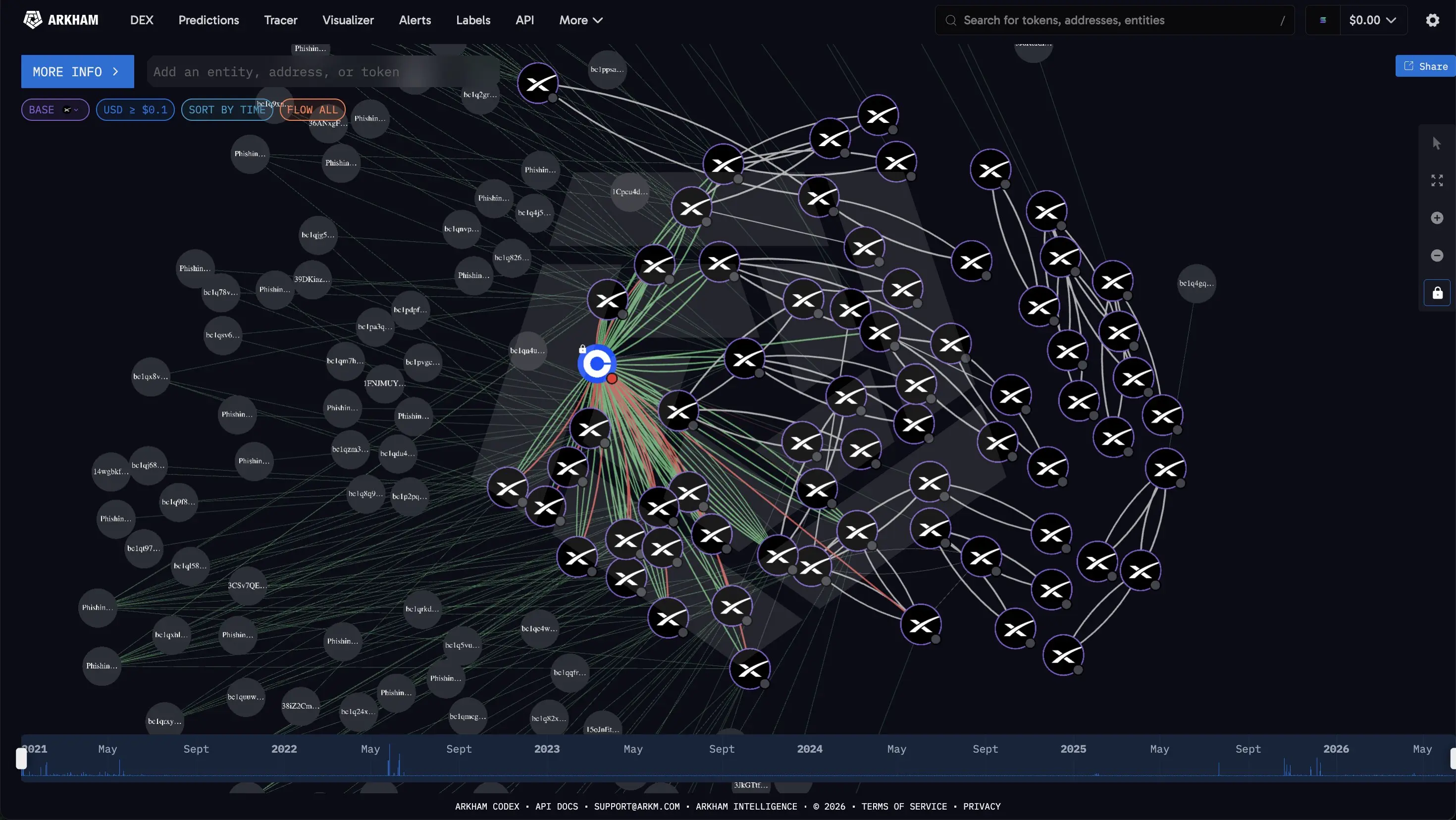This screenshot has width=1456, height=820.
Task: Select the bc1ppsa… address node
Action: [x=607, y=70]
